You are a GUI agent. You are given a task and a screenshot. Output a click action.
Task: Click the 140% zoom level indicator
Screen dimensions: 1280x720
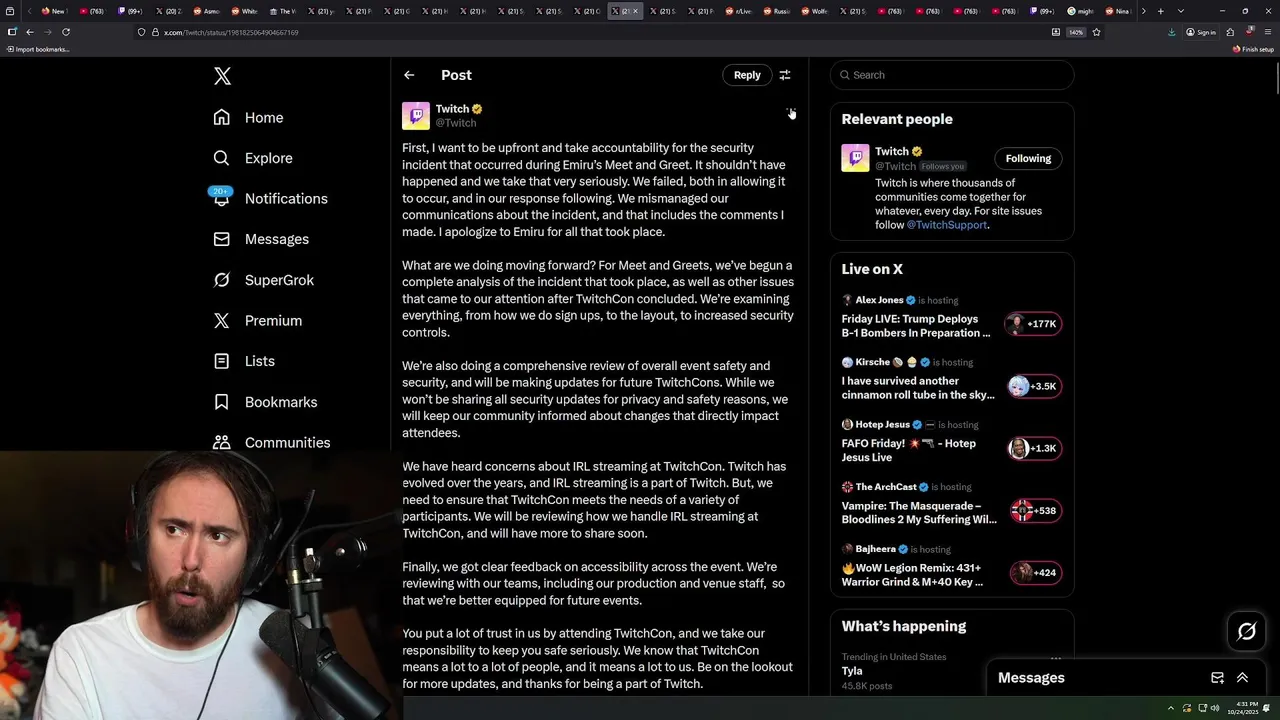1076,32
